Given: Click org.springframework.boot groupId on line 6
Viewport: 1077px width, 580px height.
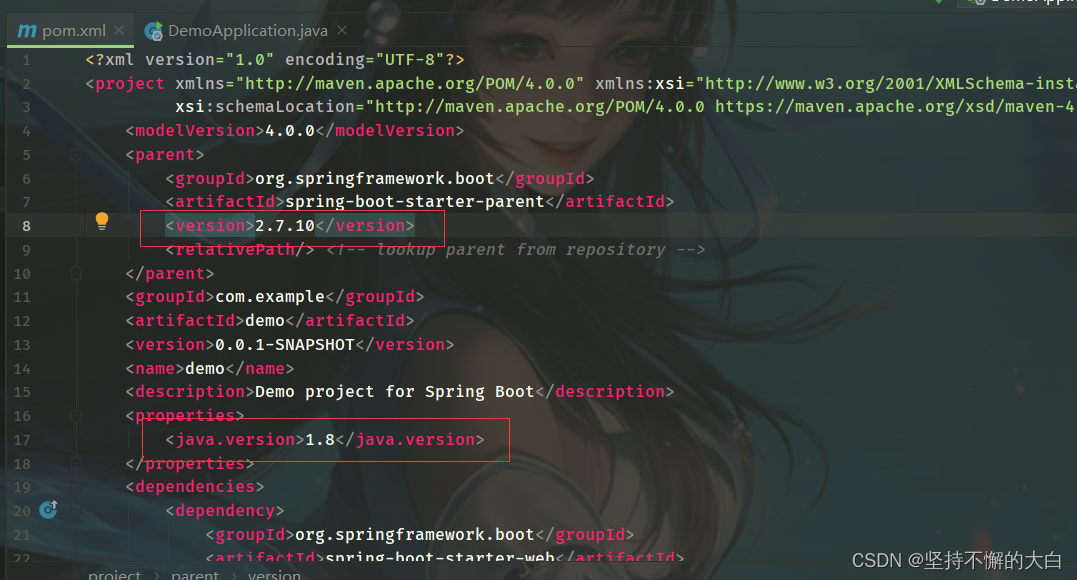Looking at the screenshot, I should [x=374, y=179].
